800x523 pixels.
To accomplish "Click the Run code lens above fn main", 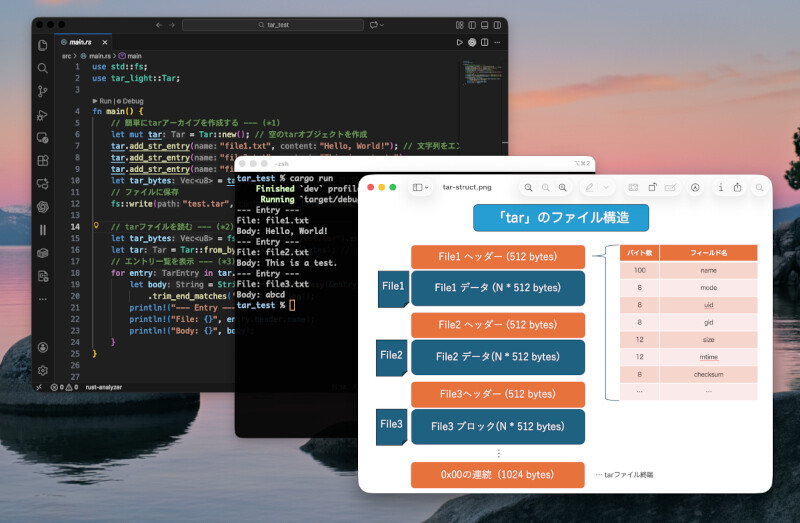I will 105,101.
